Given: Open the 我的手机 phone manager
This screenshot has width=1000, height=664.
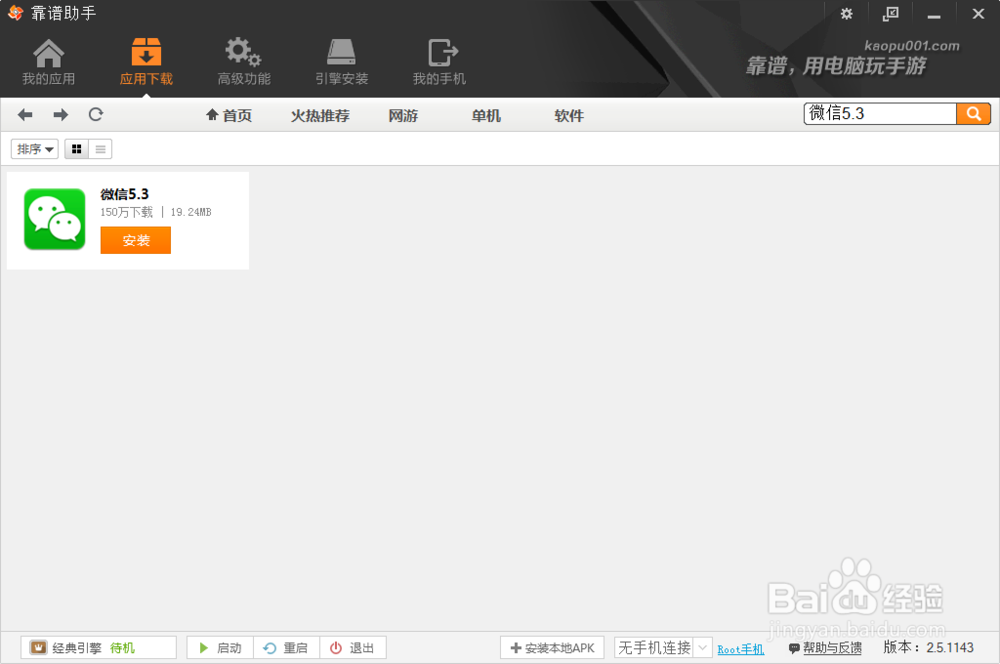Looking at the screenshot, I should 438,60.
